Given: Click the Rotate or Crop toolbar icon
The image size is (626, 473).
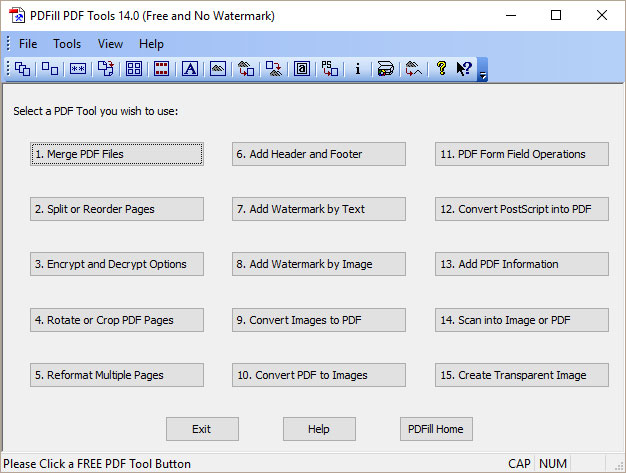Looking at the screenshot, I should 106,69.
